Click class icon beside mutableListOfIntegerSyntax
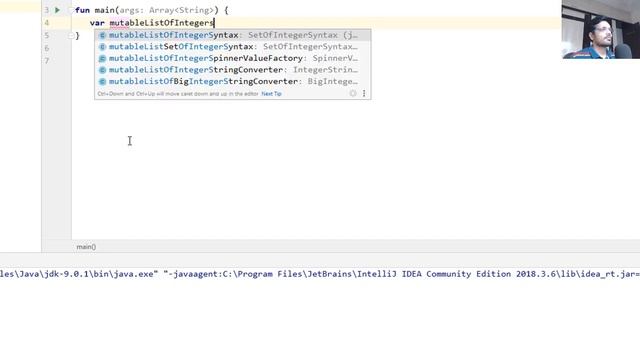This screenshot has height=360, width=640. coord(102,35)
